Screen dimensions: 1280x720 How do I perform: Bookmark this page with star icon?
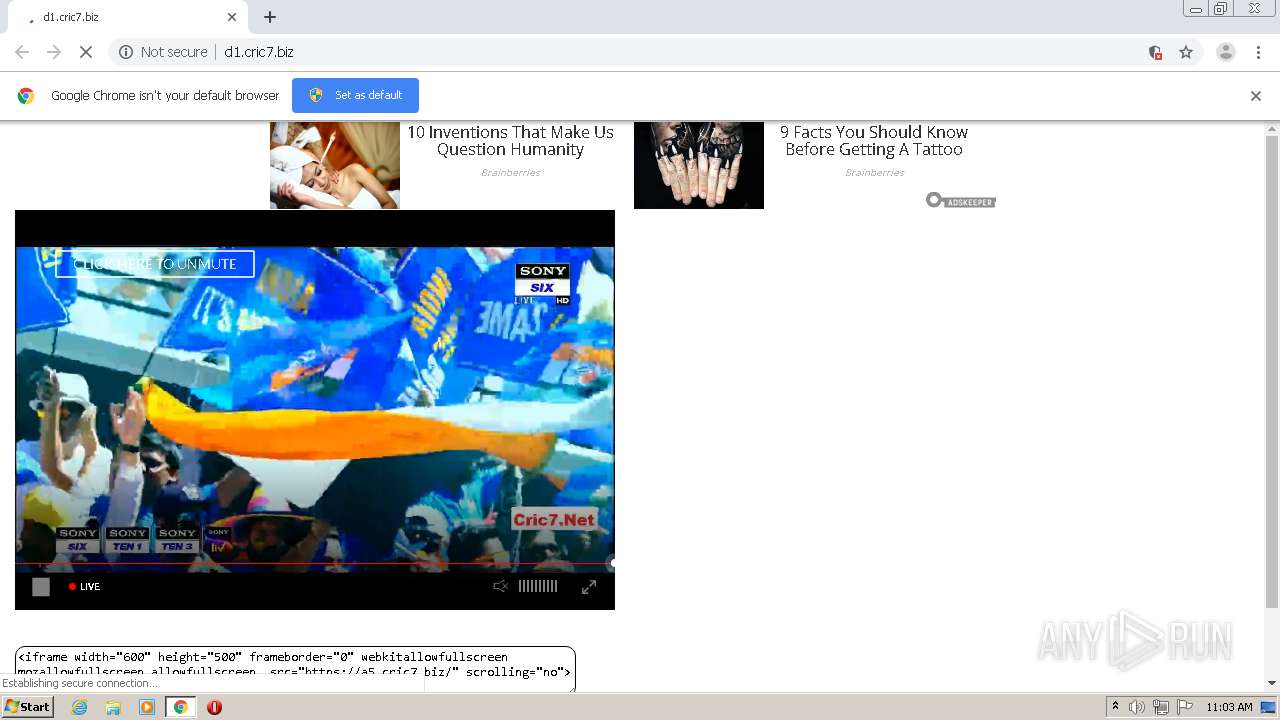tap(1186, 52)
